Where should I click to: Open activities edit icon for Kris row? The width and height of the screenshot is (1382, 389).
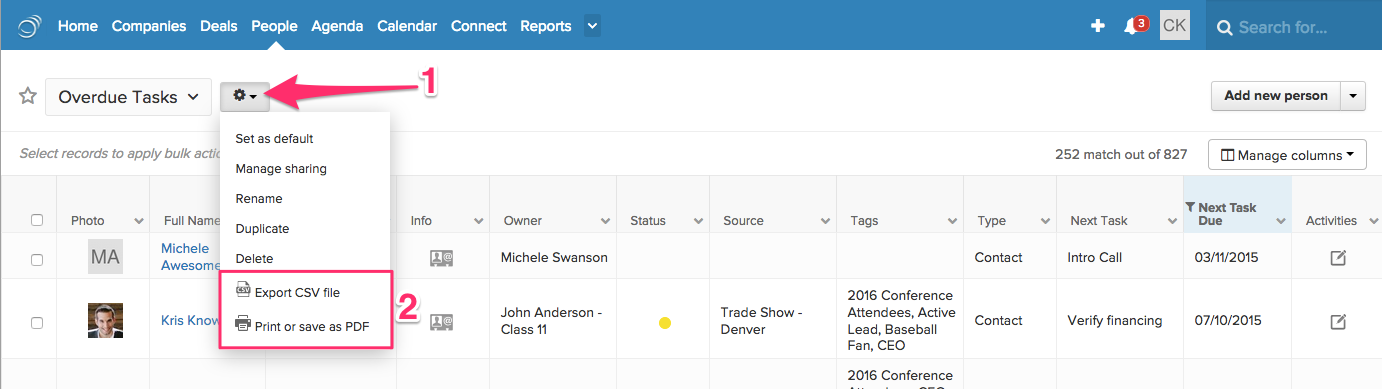tap(1338, 321)
